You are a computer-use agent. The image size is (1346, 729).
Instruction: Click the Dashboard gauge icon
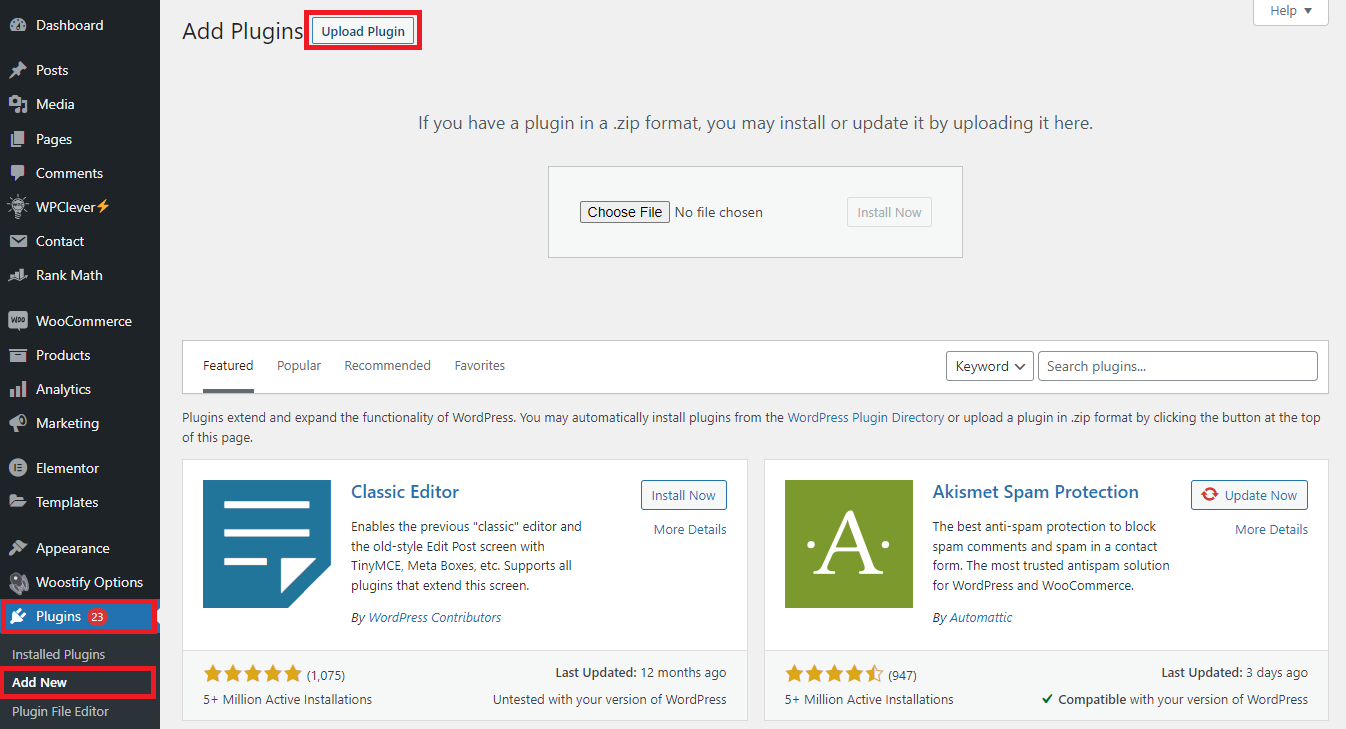click(18, 25)
